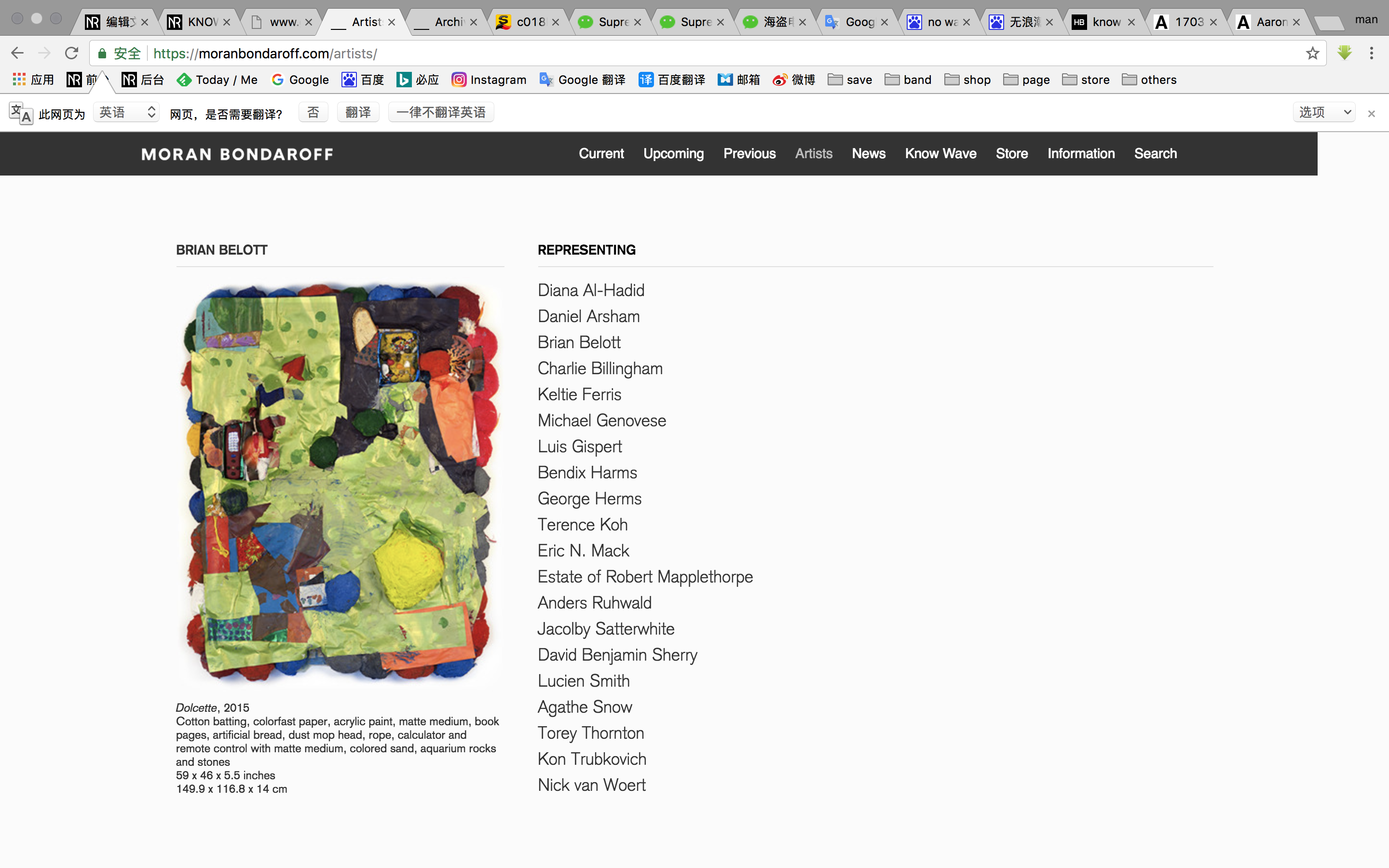Open artist Nick van Woert
This screenshot has width=1389, height=868.
[x=592, y=785]
